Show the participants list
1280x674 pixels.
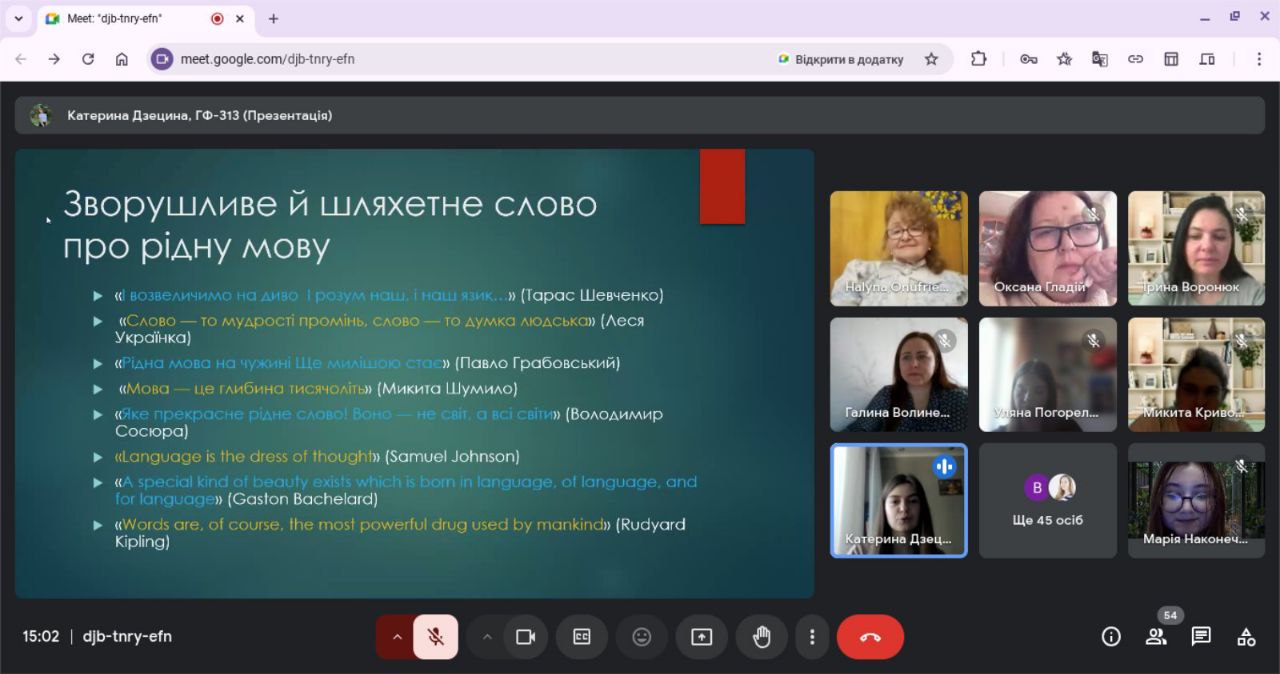(1156, 637)
